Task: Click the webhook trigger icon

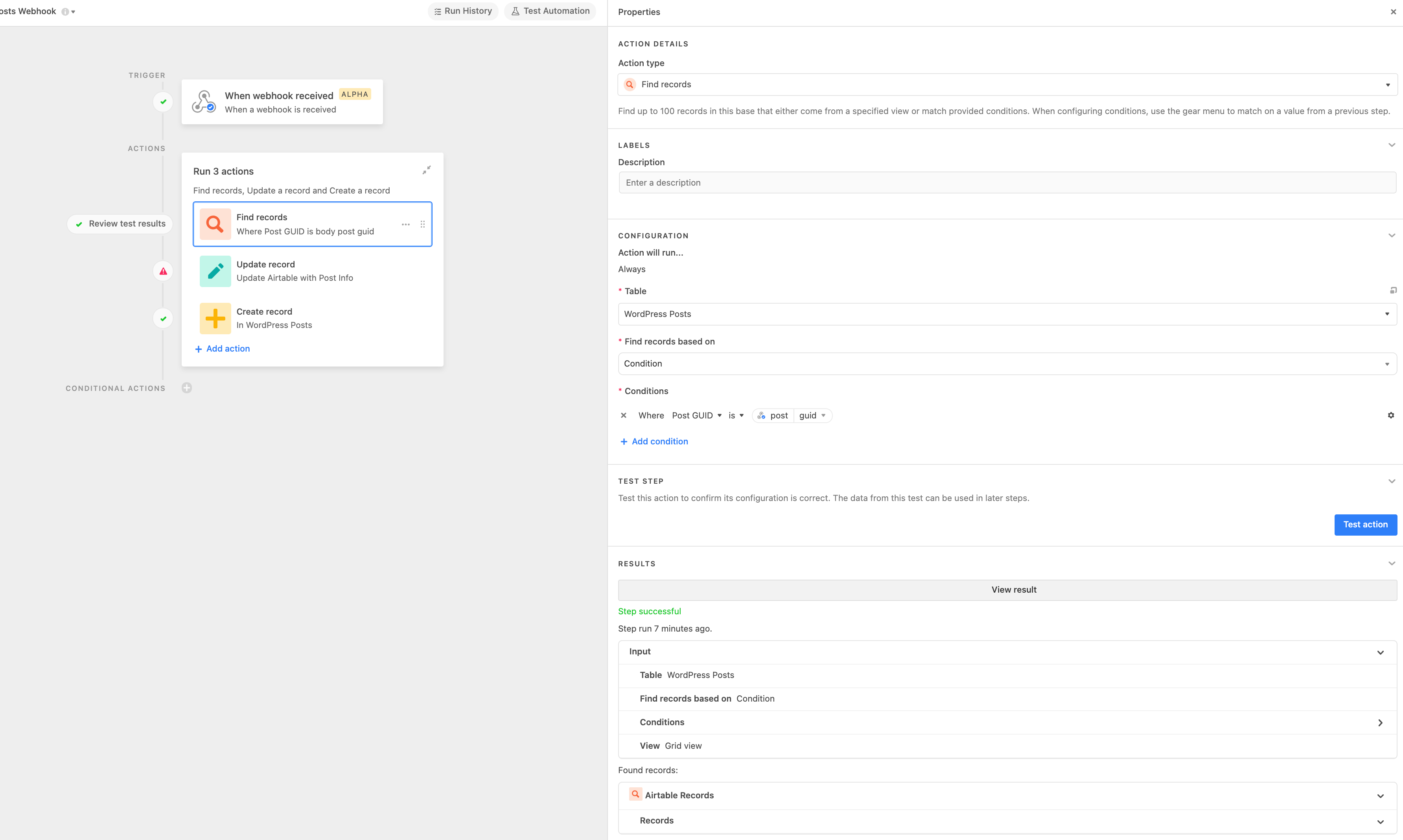Action: 204,101
